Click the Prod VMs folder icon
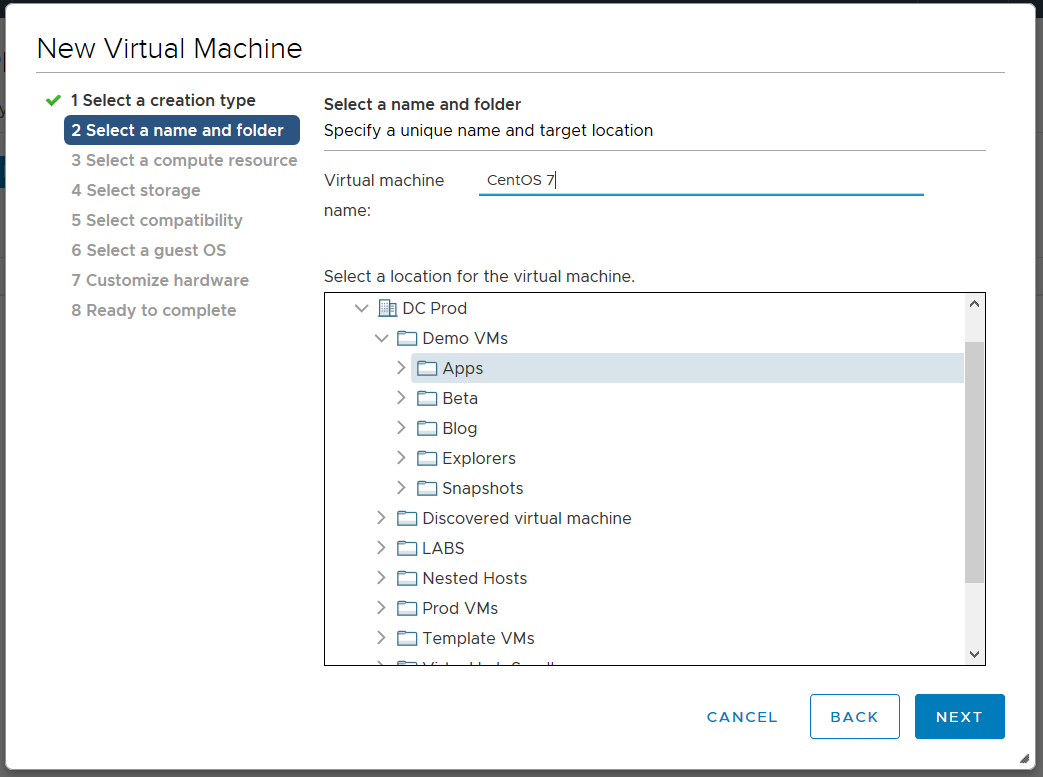1043x777 pixels. pyautogui.click(x=407, y=607)
